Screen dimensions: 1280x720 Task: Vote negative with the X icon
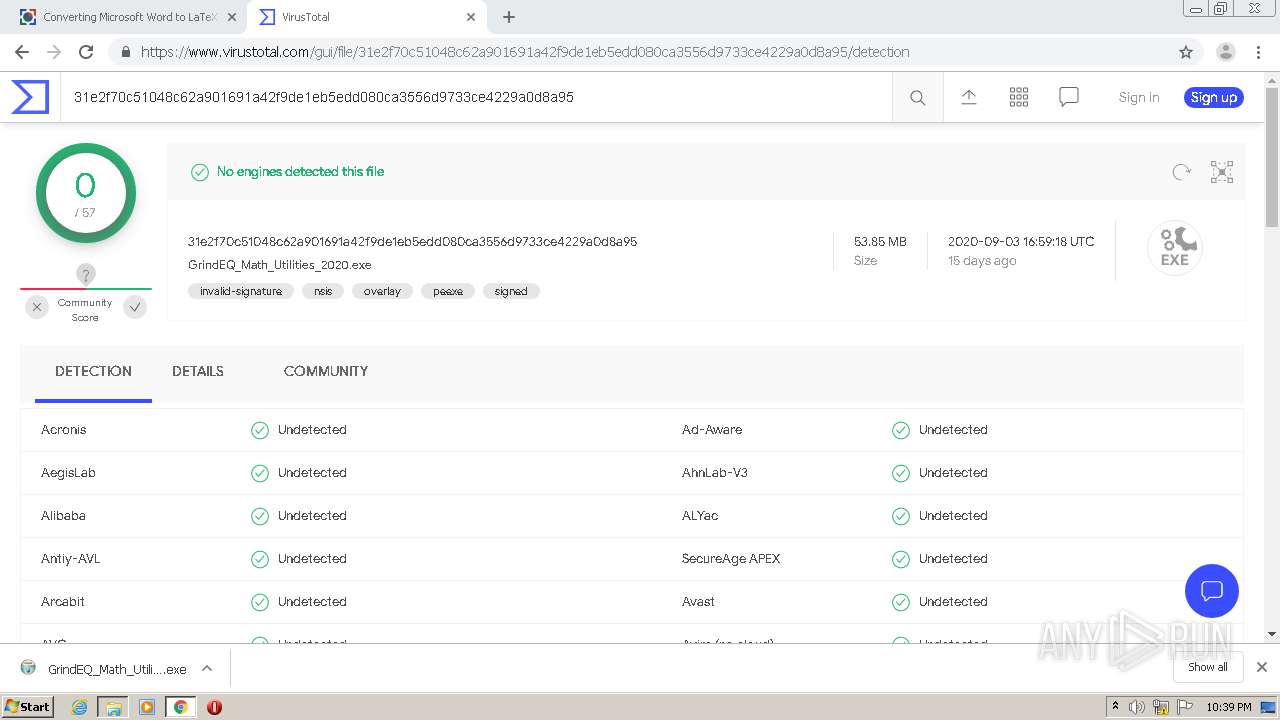[37, 307]
